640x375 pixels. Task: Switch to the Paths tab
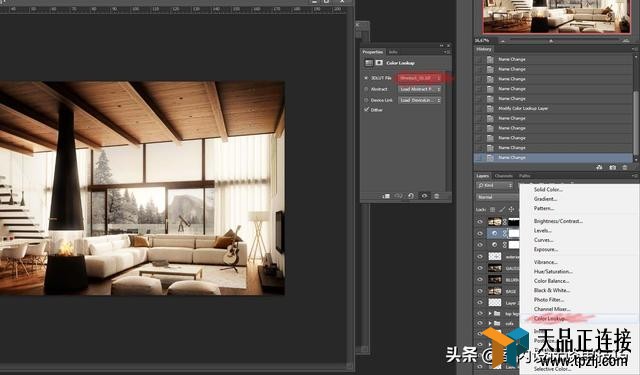pyautogui.click(x=524, y=176)
